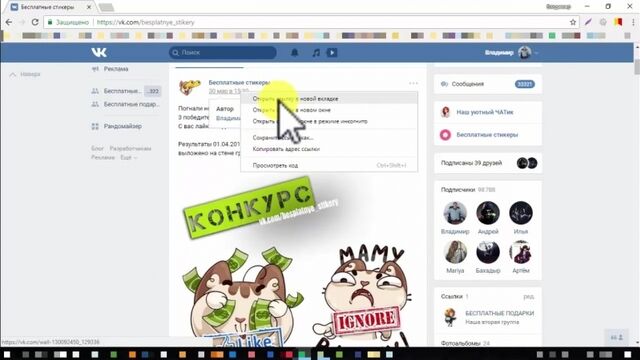Open 'Бесплатные подар..' sidebar item
This screenshot has width=640, height=360.
126,104
